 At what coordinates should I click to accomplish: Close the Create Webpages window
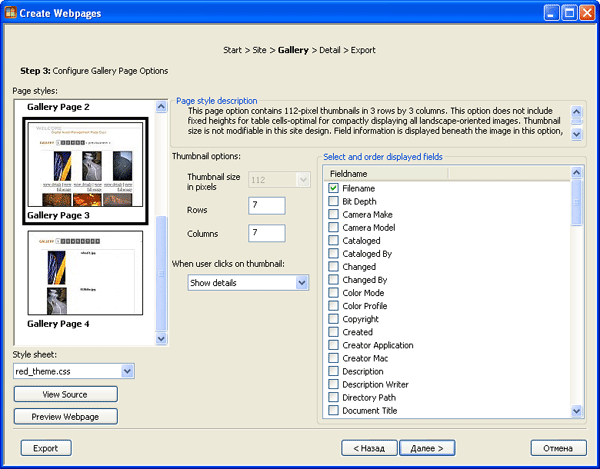tap(587, 13)
